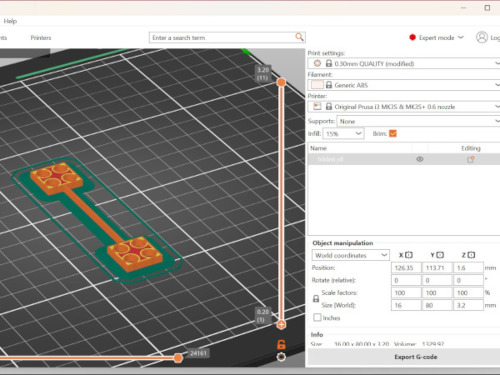Reset X axis icon in manipulation
This screenshot has height=375, width=500.
[409, 255]
